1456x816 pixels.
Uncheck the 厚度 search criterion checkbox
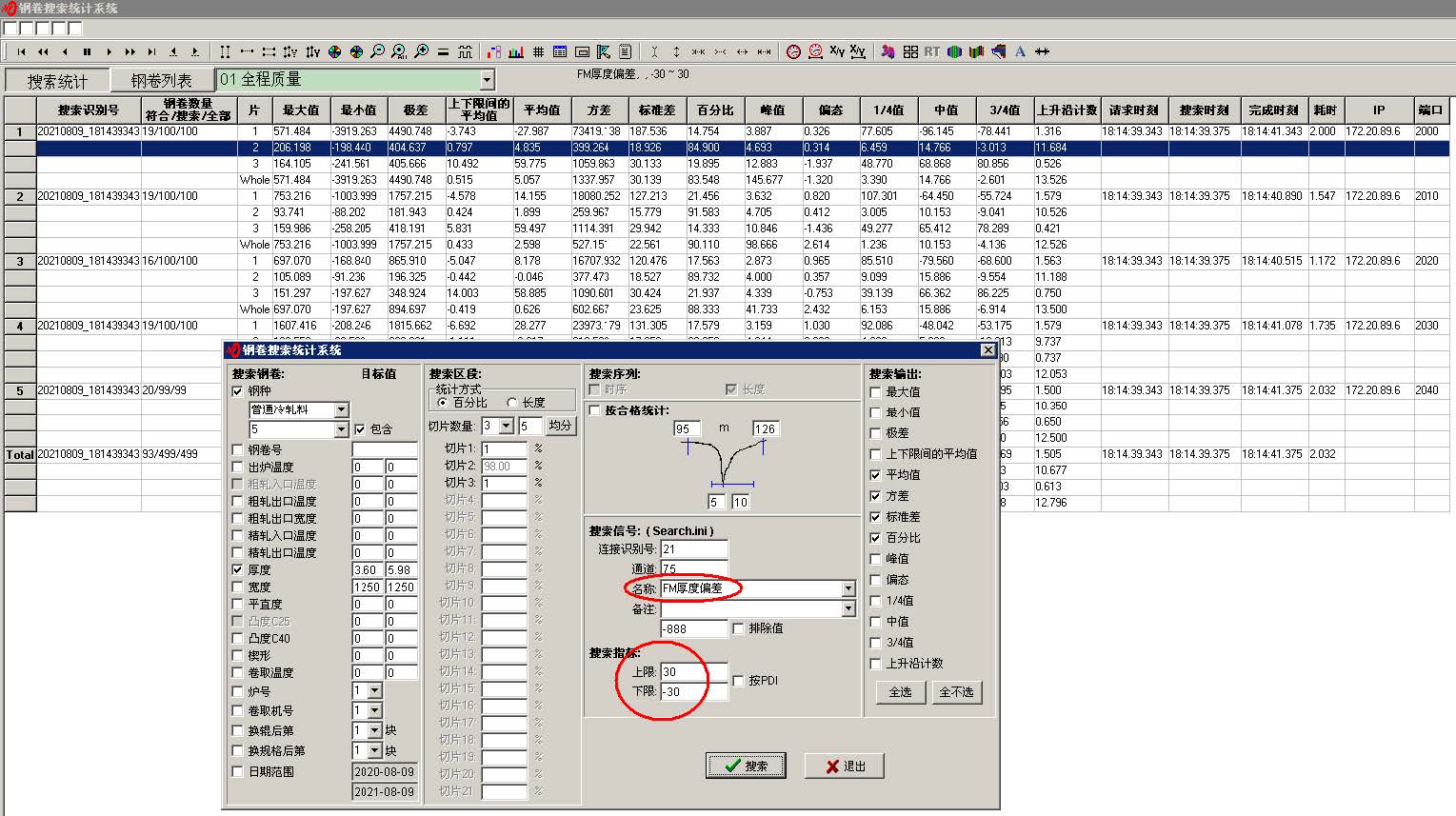click(x=238, y=569)
